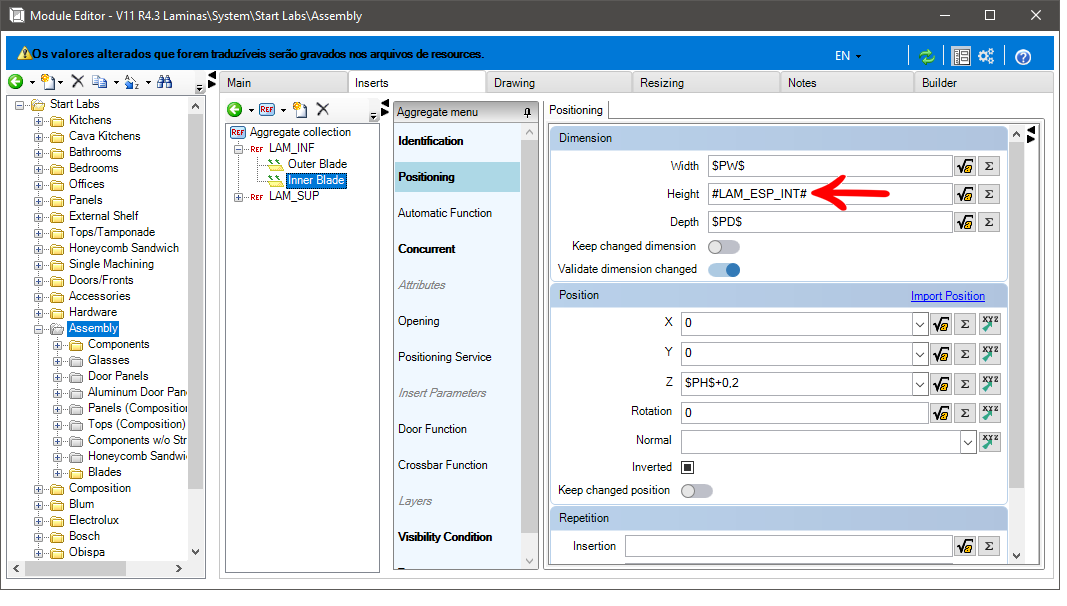This screenshot has width=1067, height=606.
Task: Toggle the Inverted checkbox
Action: click(x=687, y=468)
